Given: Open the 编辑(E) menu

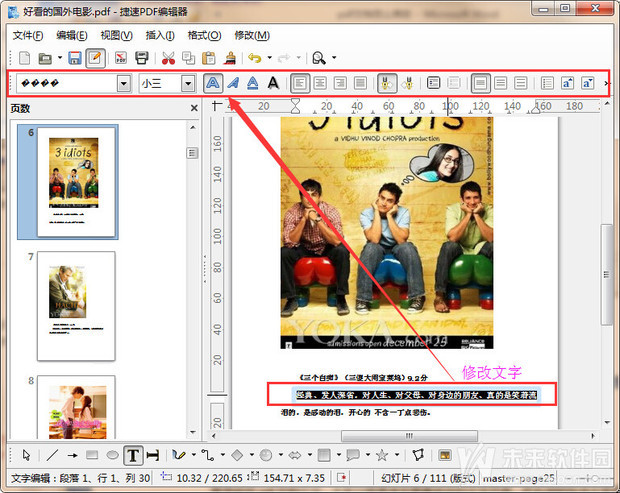Looking at the screenshot, I should point(72,36).
